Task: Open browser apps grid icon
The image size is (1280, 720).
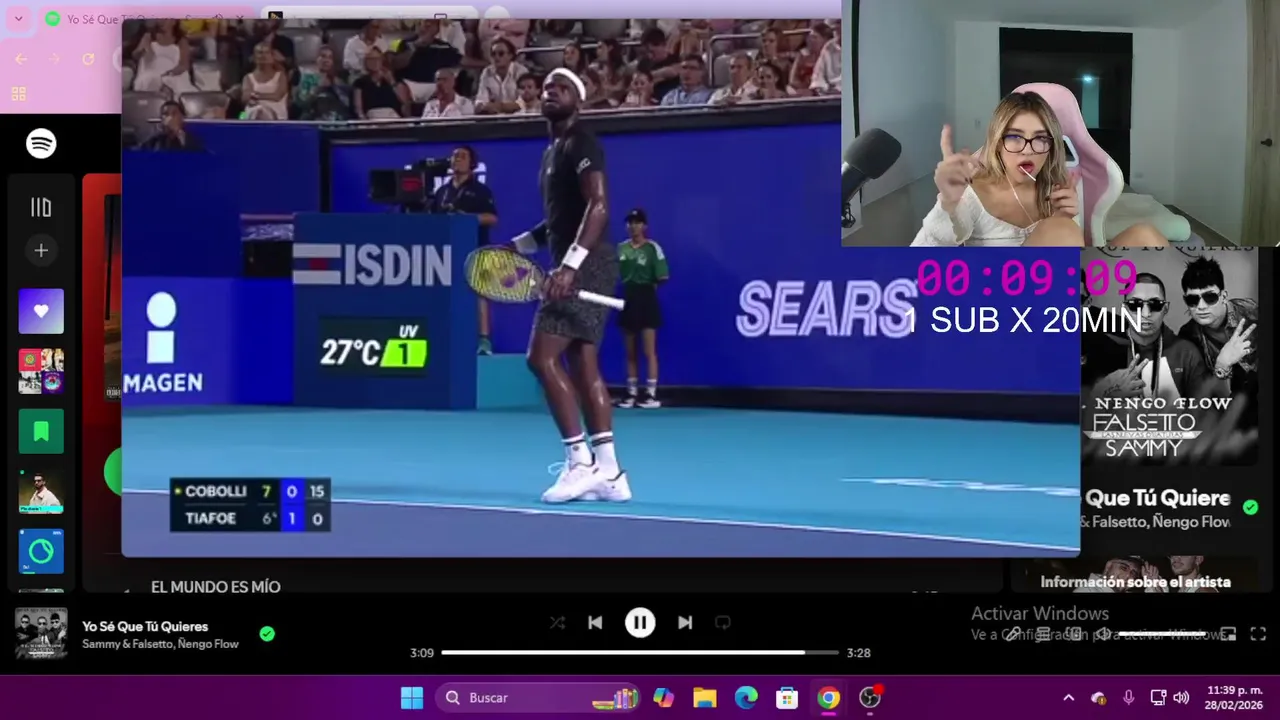Action: [x=18, y=94]
